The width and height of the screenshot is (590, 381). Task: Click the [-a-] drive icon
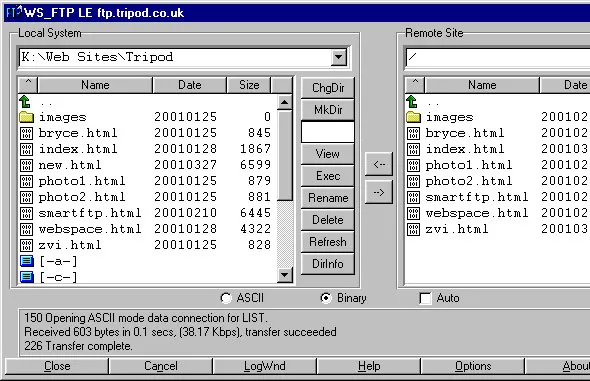coord(26,261)
